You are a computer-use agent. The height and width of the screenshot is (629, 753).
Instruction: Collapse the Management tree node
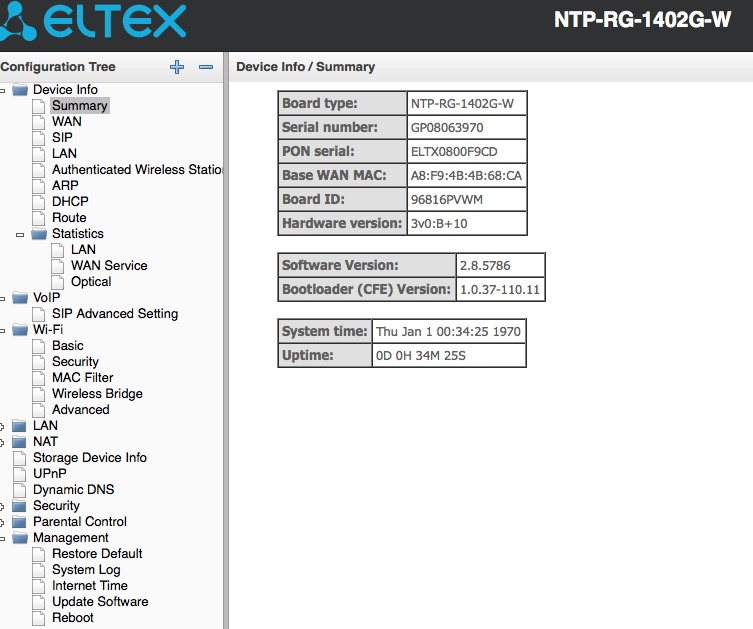[x=2, y=539]
